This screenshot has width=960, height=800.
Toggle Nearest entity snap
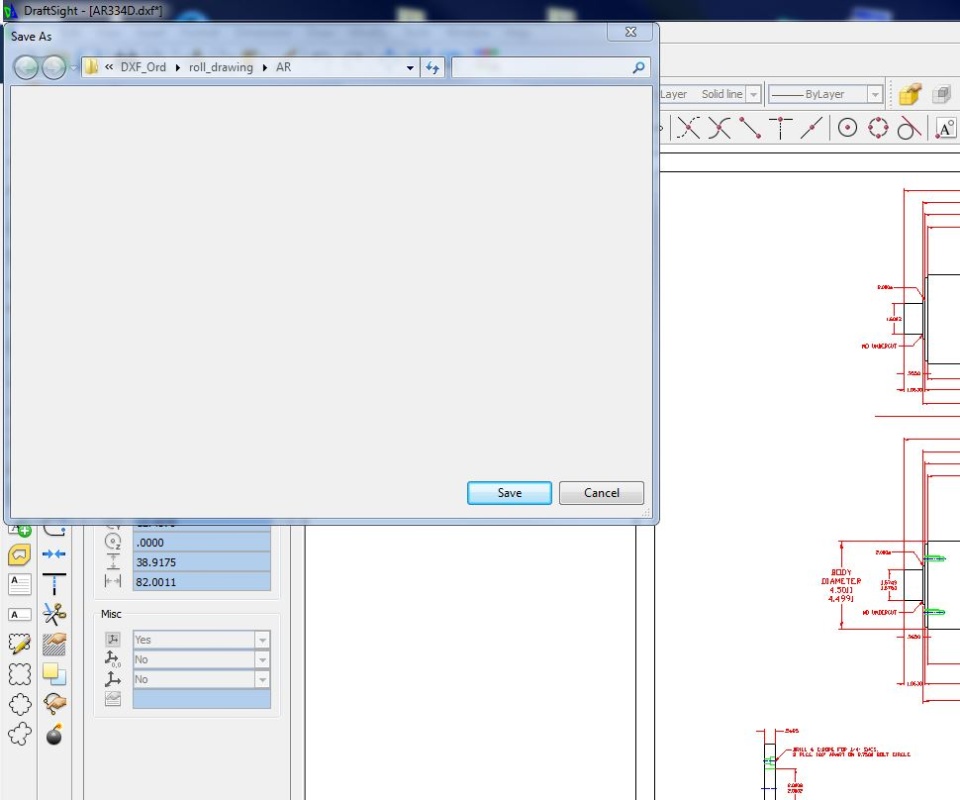click(811, 128)
